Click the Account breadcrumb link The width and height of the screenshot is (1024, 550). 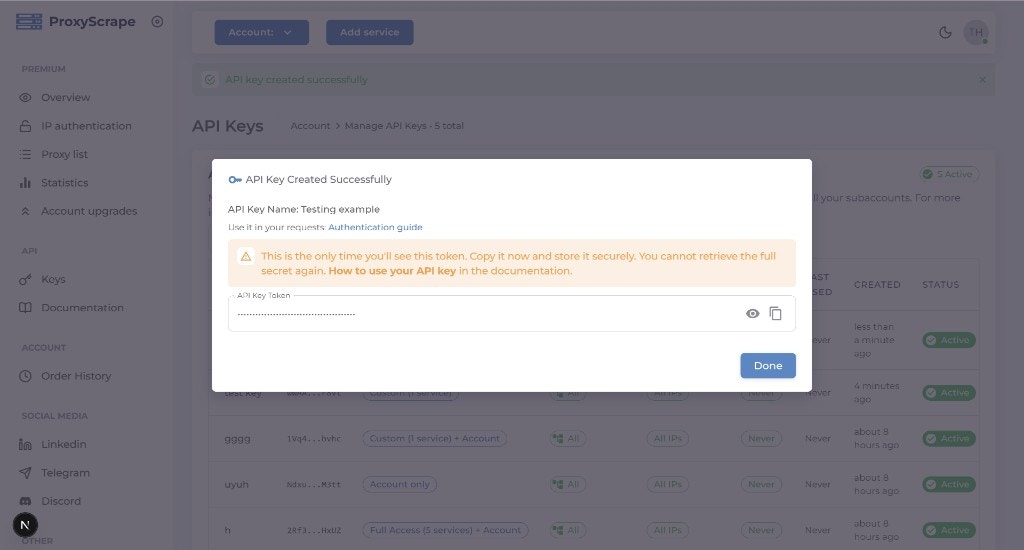(310, 126)
